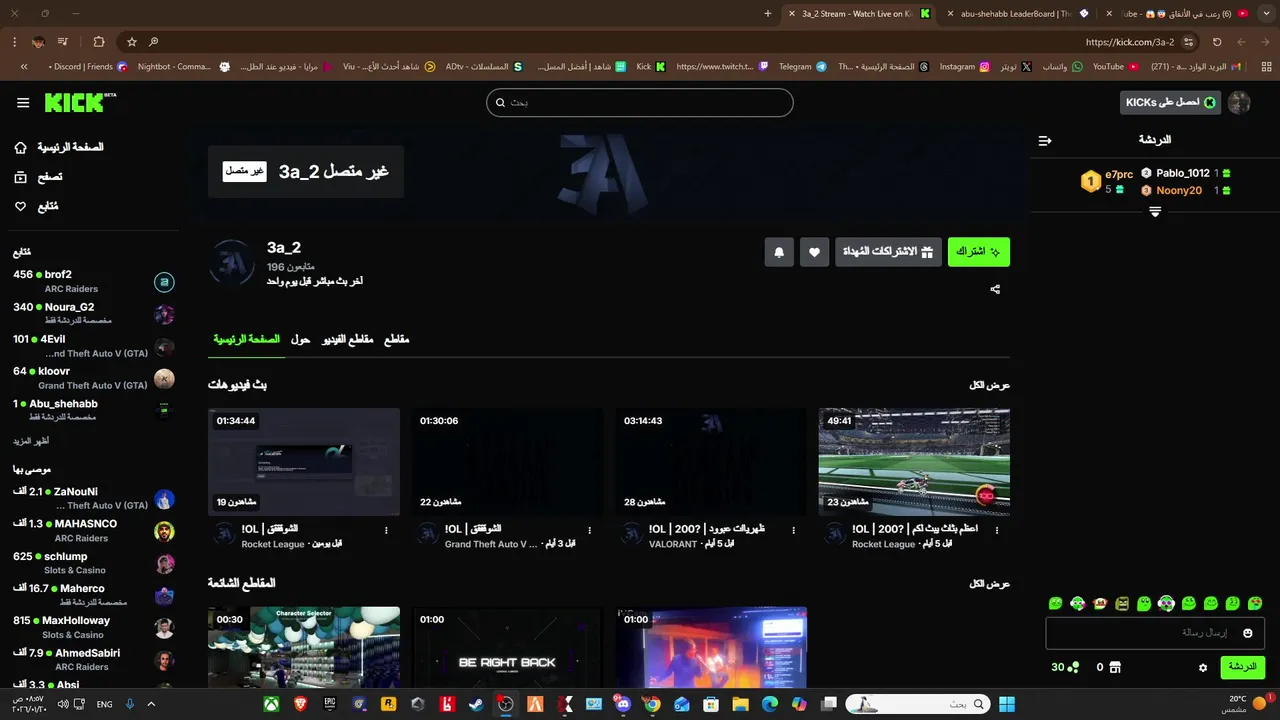Show hidden system tray icons
The height and width of the screenshot is (720, 1280).
[x=151, y=704]
